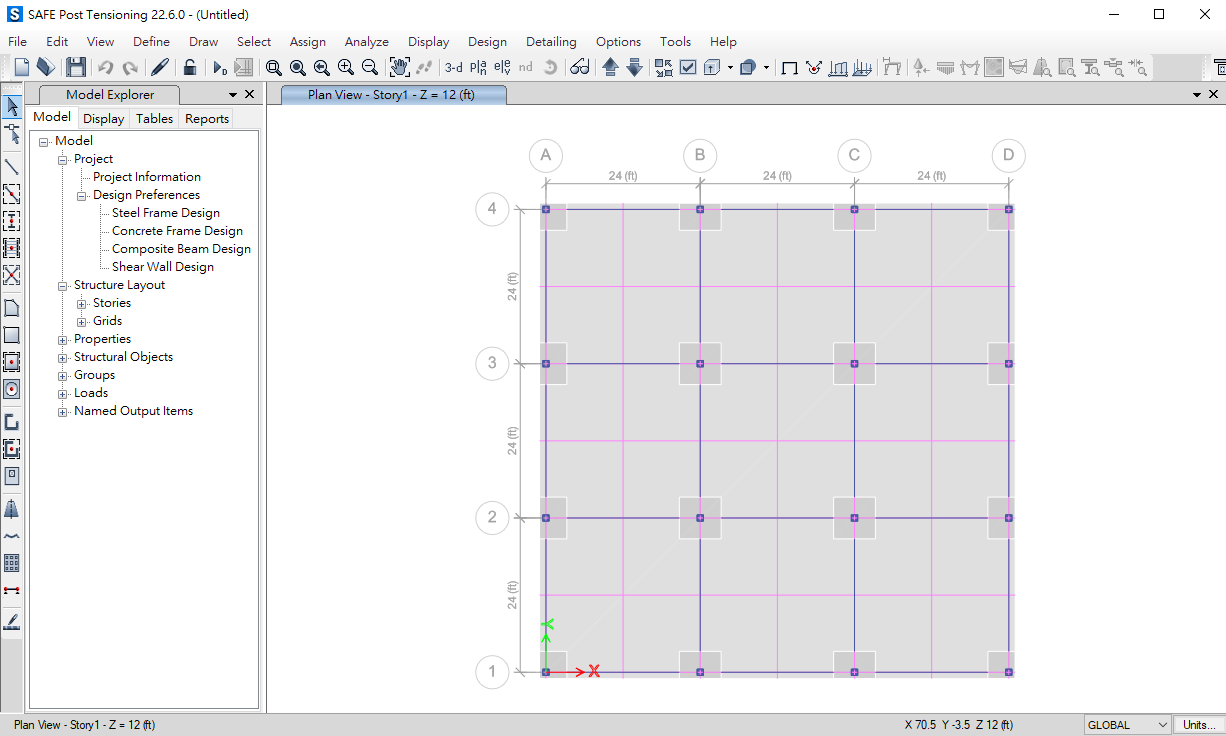Expand the Groups tree node
The width and height of the screenshot is (1226, 736).
[63, 376]
